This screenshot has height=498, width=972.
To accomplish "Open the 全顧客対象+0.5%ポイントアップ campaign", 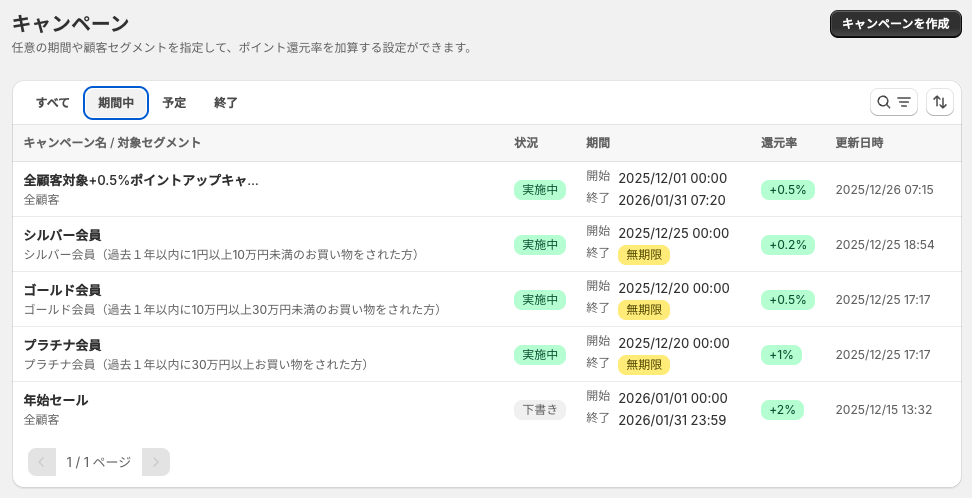I will click(x=141, y=181).
